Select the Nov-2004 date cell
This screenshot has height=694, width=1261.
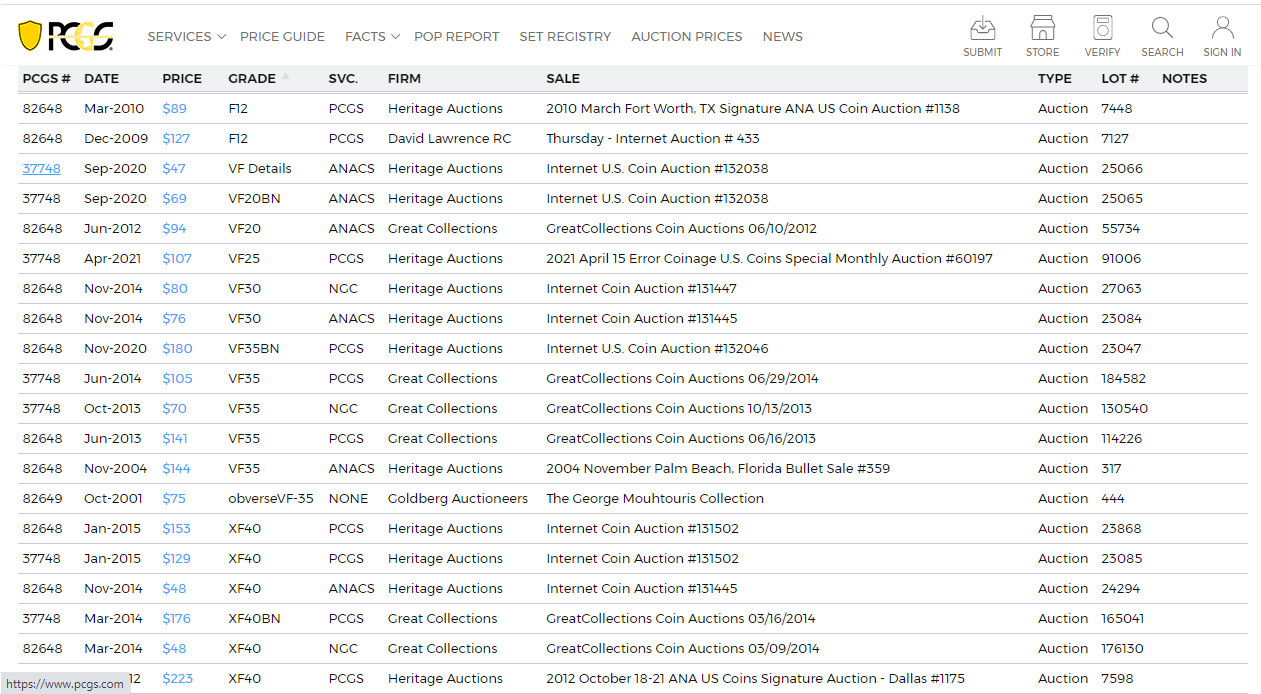tap(115, 468)
